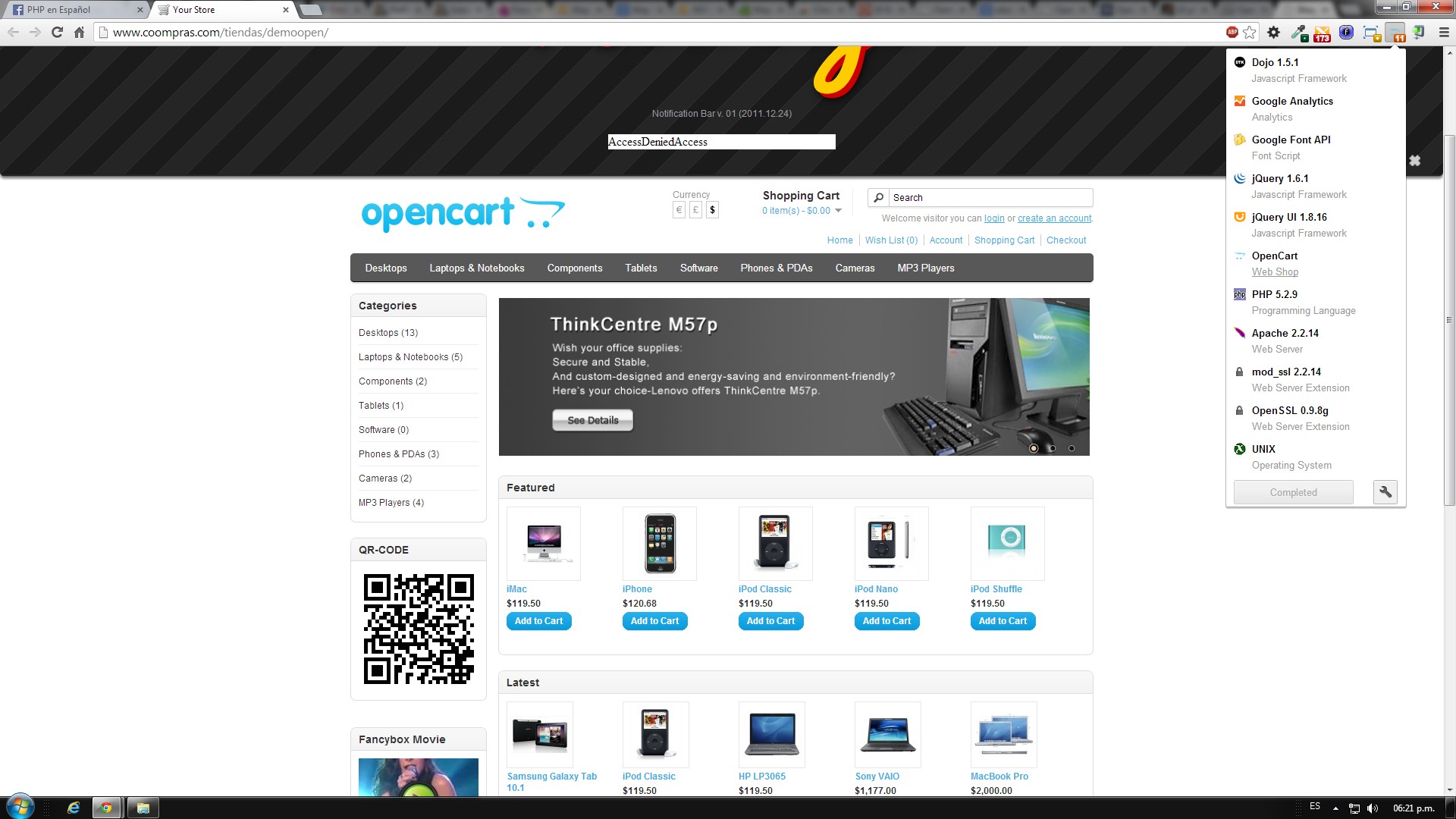Open the eyedropper color picker extension
Screen dimensions: 1456x819
1299,32
